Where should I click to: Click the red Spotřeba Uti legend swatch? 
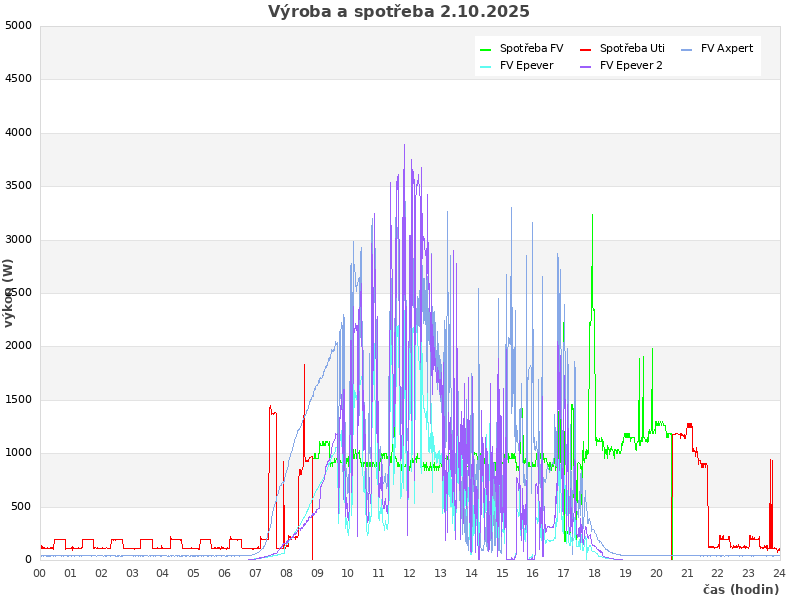586,49
